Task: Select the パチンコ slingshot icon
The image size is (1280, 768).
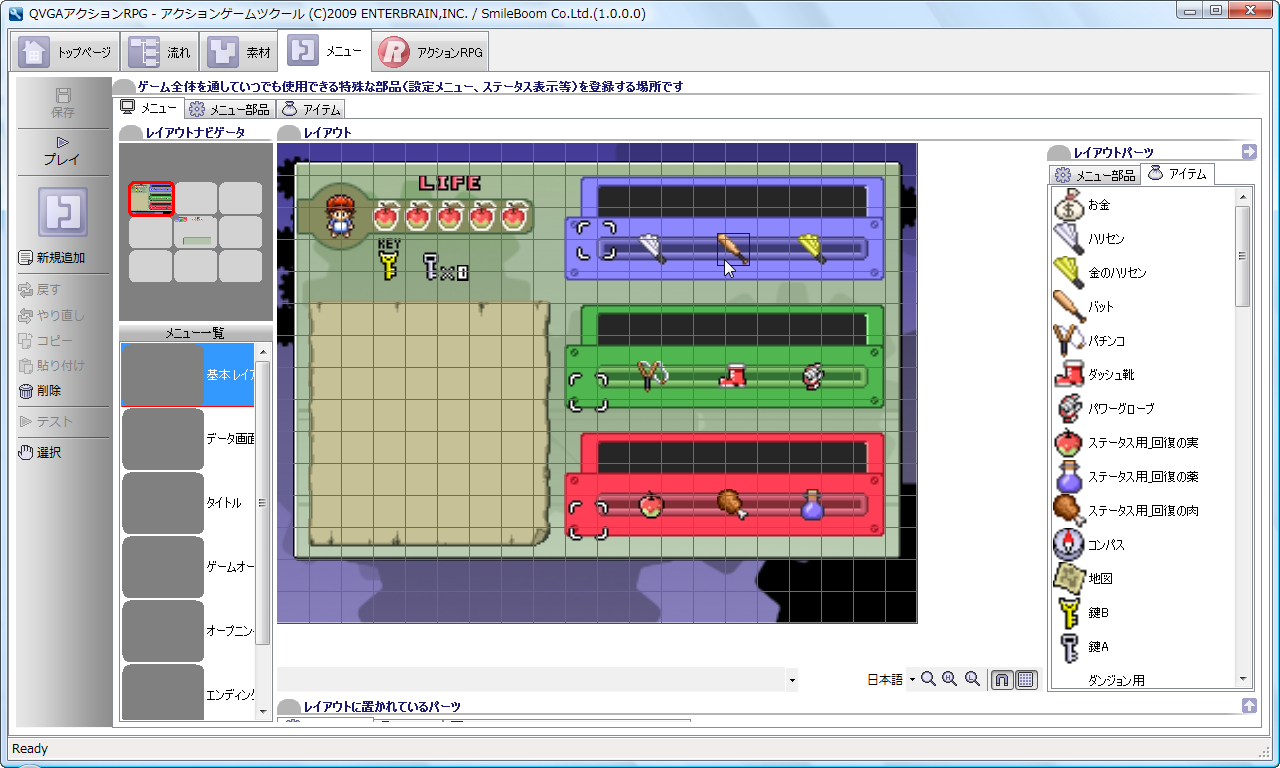Action: coord(1070,341)
